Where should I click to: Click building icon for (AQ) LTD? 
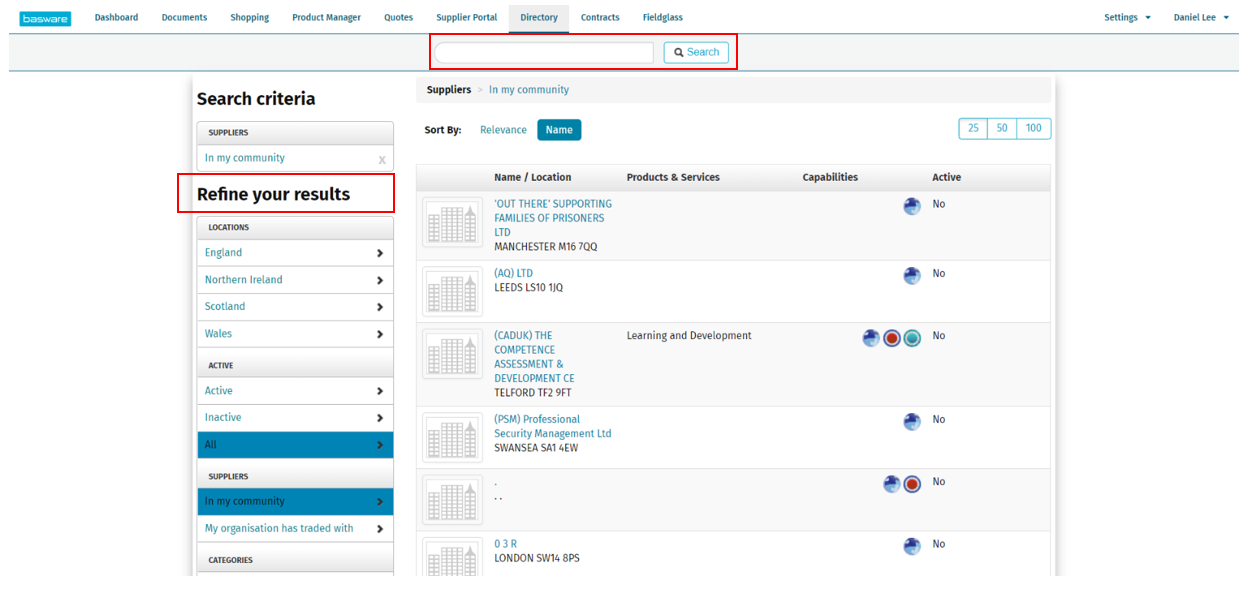tap(452, 293)
